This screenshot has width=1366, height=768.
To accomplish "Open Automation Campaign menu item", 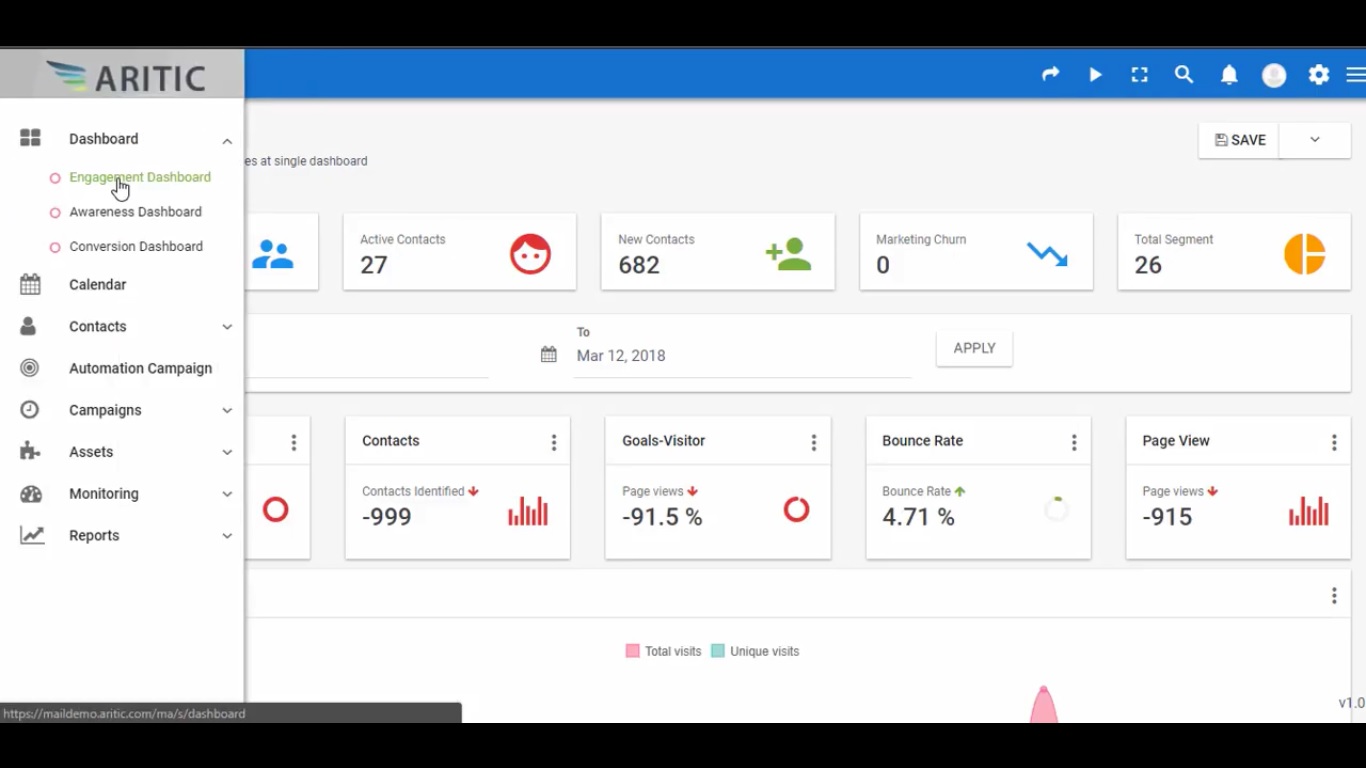I will (x=140, y=369).
